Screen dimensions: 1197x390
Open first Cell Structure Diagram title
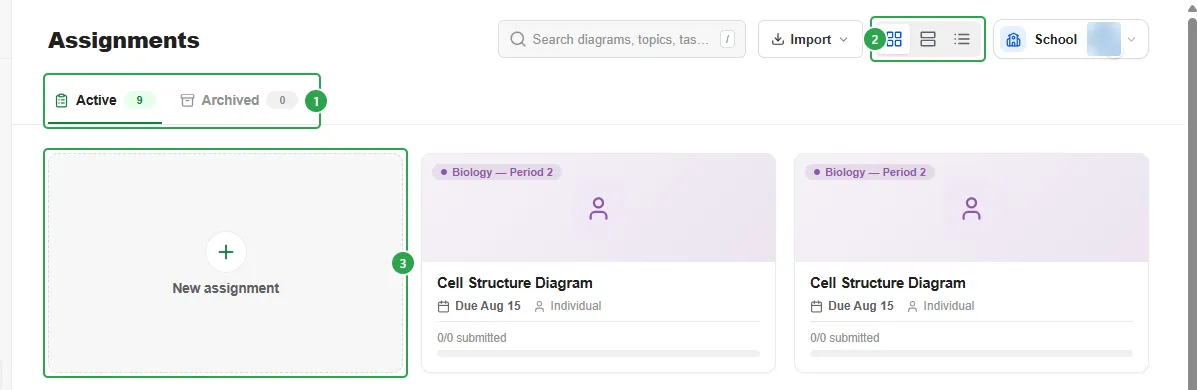515,283
